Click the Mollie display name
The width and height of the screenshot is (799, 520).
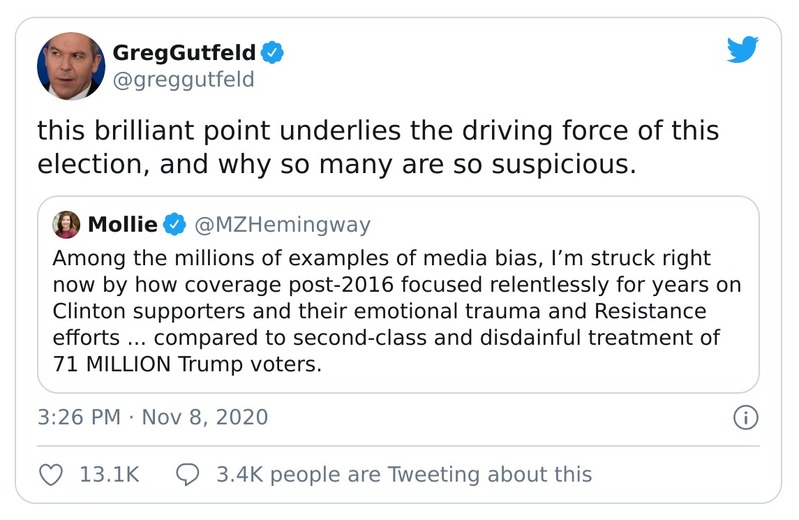click(x=123, y=223)
